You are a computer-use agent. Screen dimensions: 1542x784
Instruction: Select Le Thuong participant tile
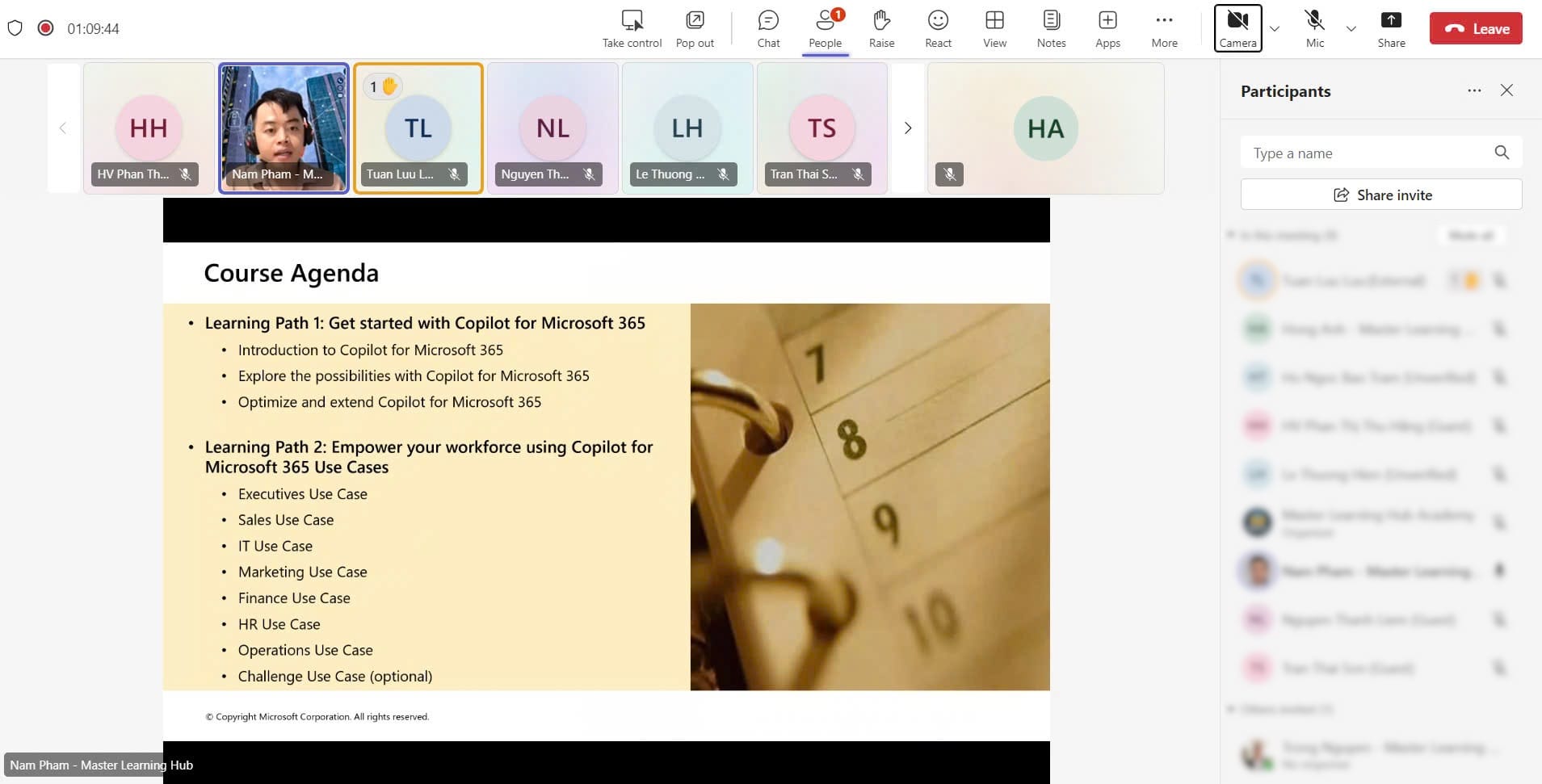(687, 128)
